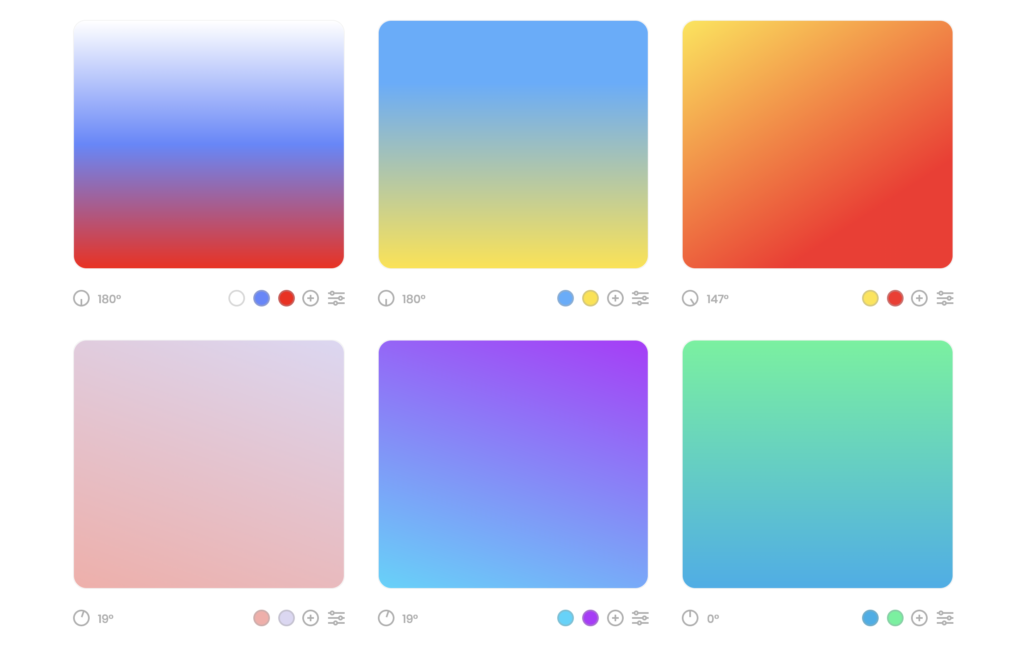The image size is (1024, 657).
Task: Open the purple-to-cyan gradient preview
Action: pyautogui.click(x=513, y=464)
